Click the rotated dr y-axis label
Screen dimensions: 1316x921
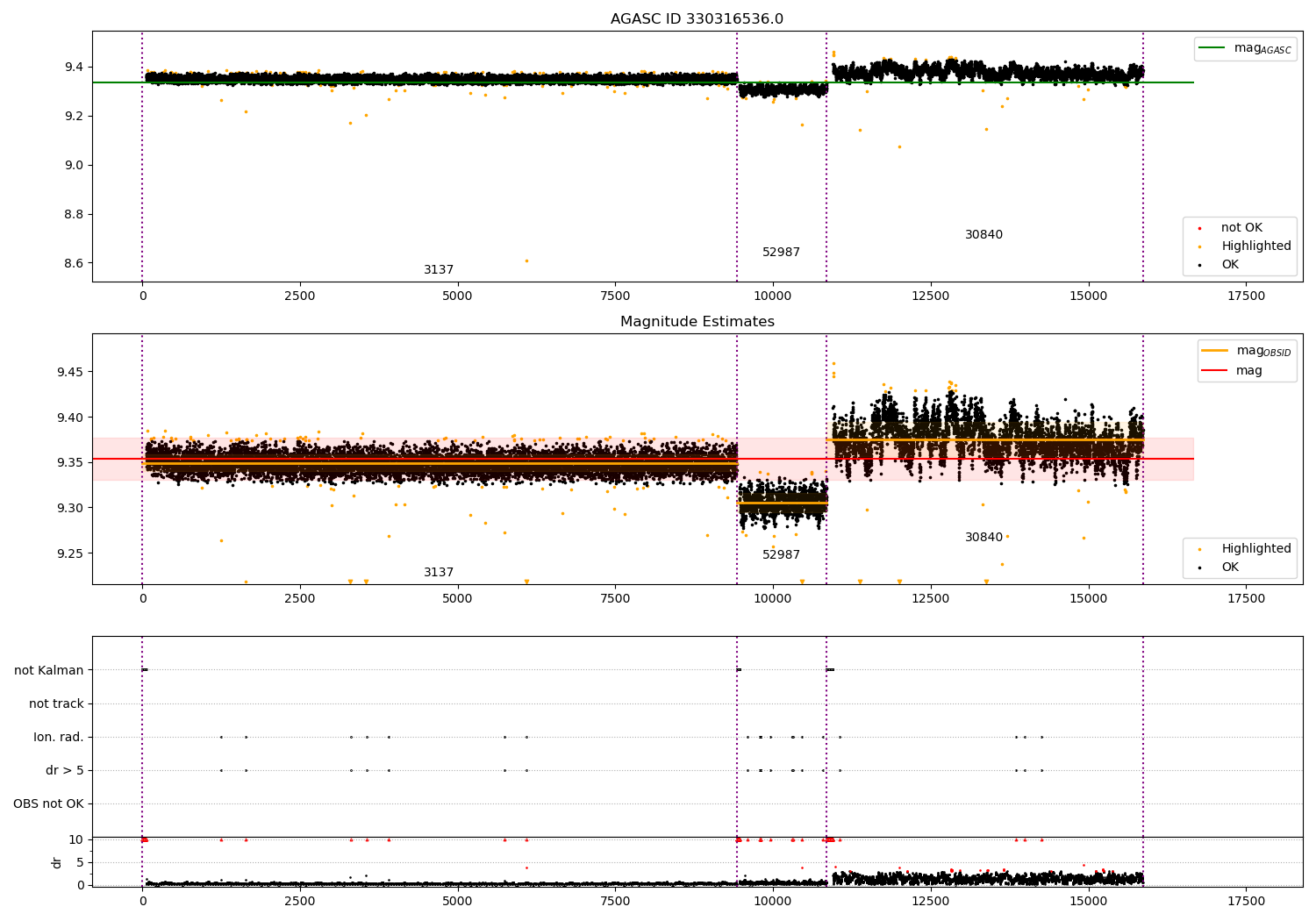click(x=57, y=862)
